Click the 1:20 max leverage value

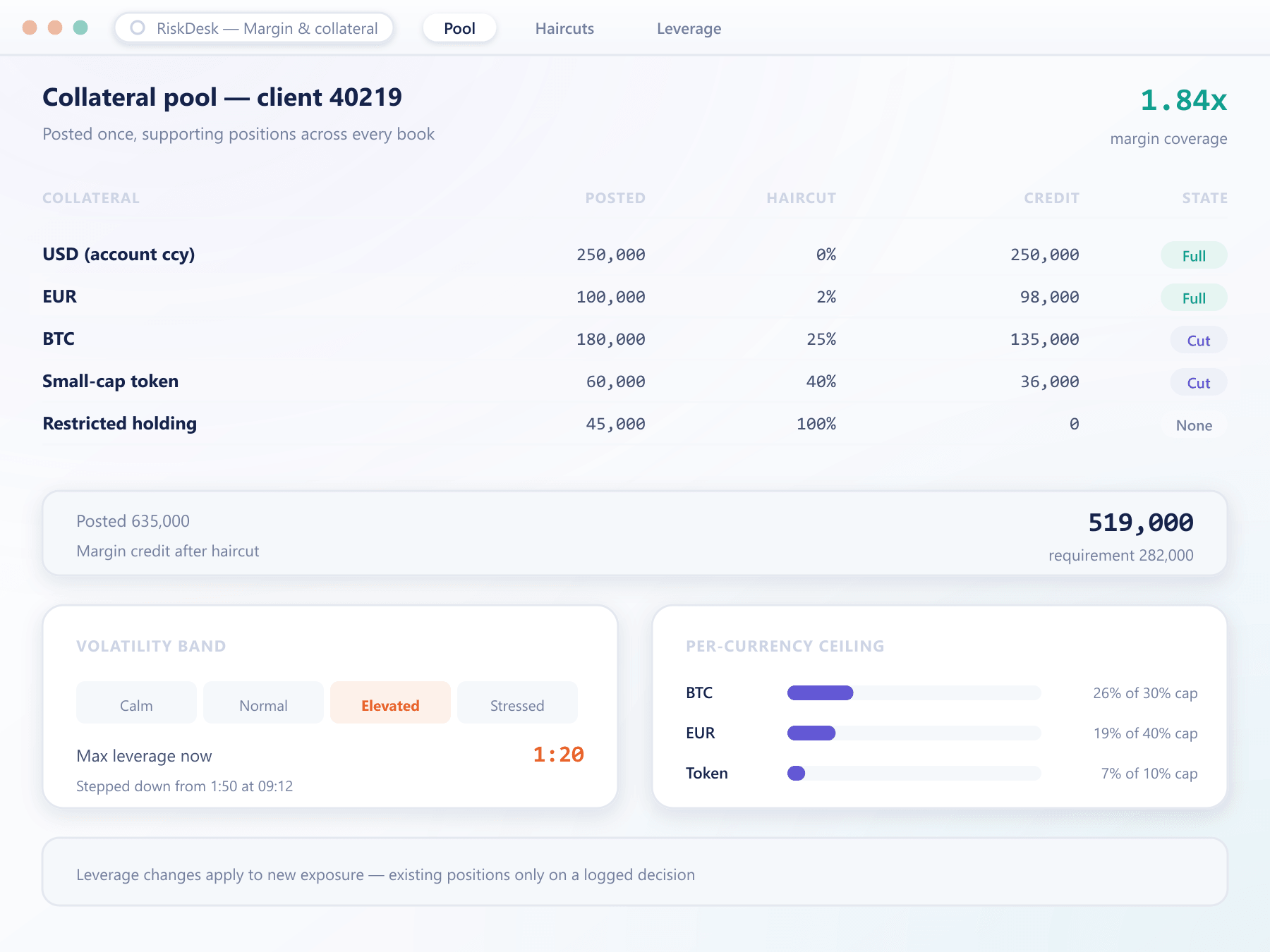click(558, 755)
